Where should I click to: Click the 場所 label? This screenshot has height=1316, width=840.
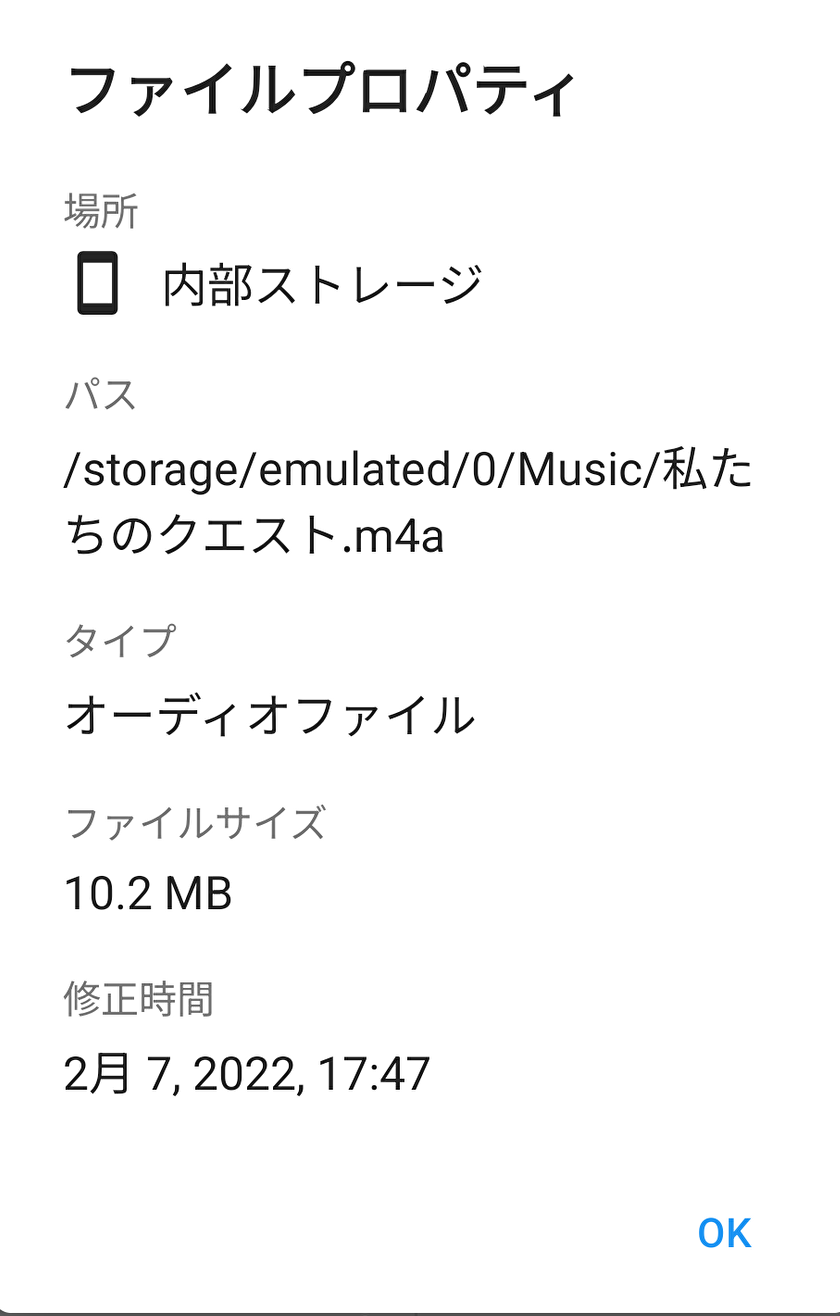101,211
